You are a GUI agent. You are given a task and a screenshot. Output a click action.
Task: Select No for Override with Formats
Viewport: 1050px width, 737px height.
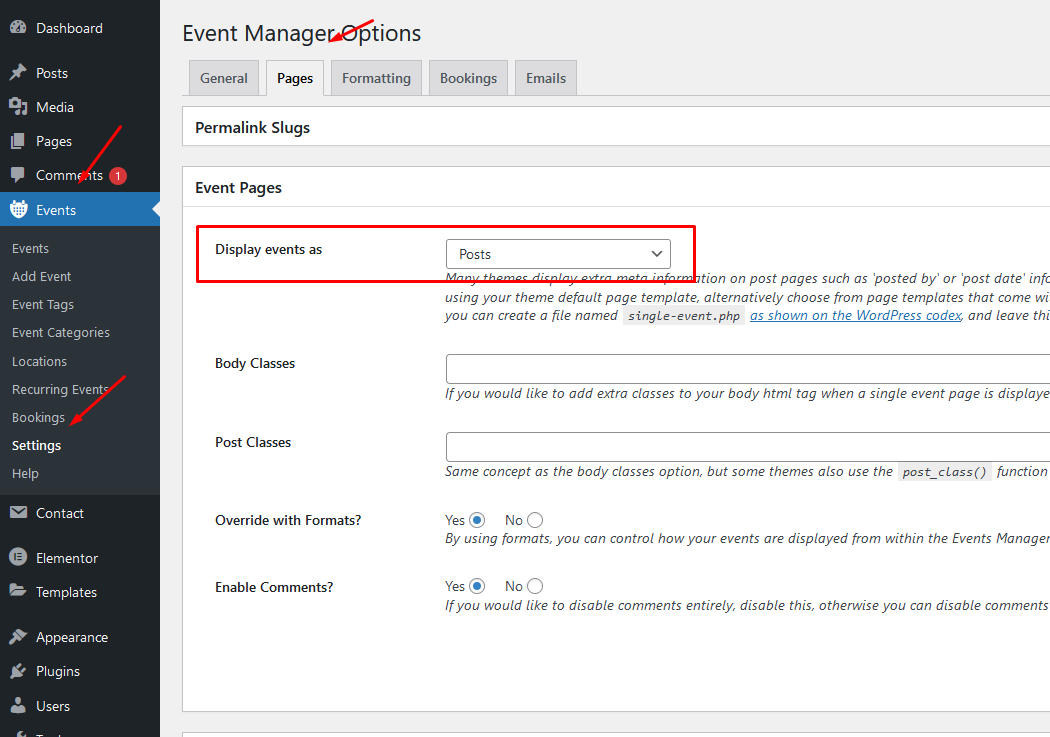[x=535, y=520]
